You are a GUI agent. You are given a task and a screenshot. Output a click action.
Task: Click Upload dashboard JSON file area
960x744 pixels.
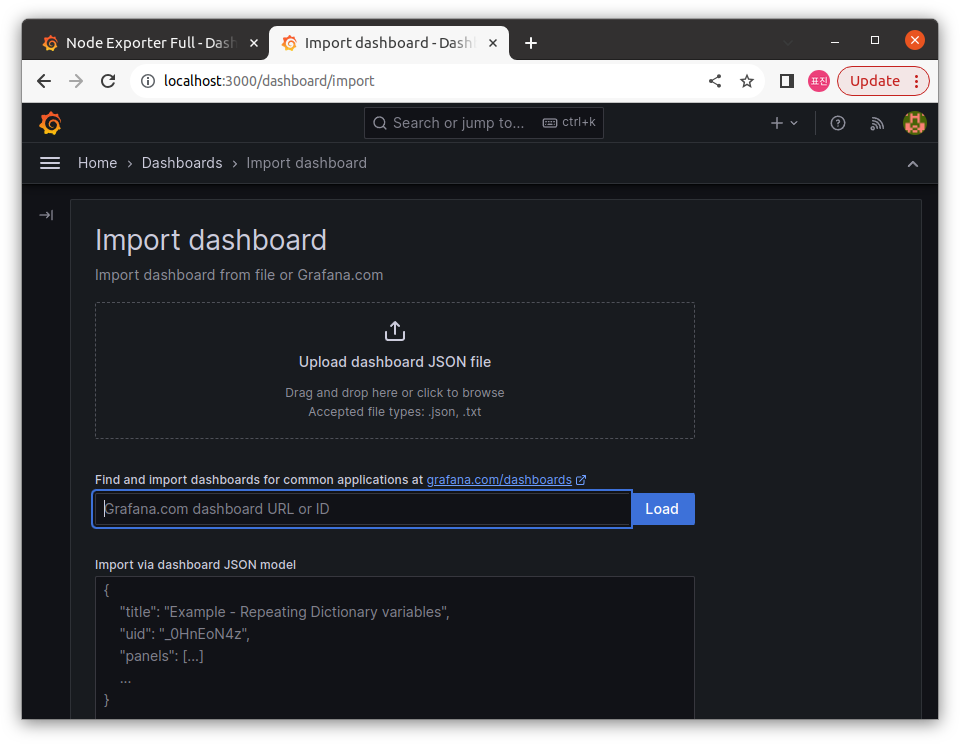(395, 370)
